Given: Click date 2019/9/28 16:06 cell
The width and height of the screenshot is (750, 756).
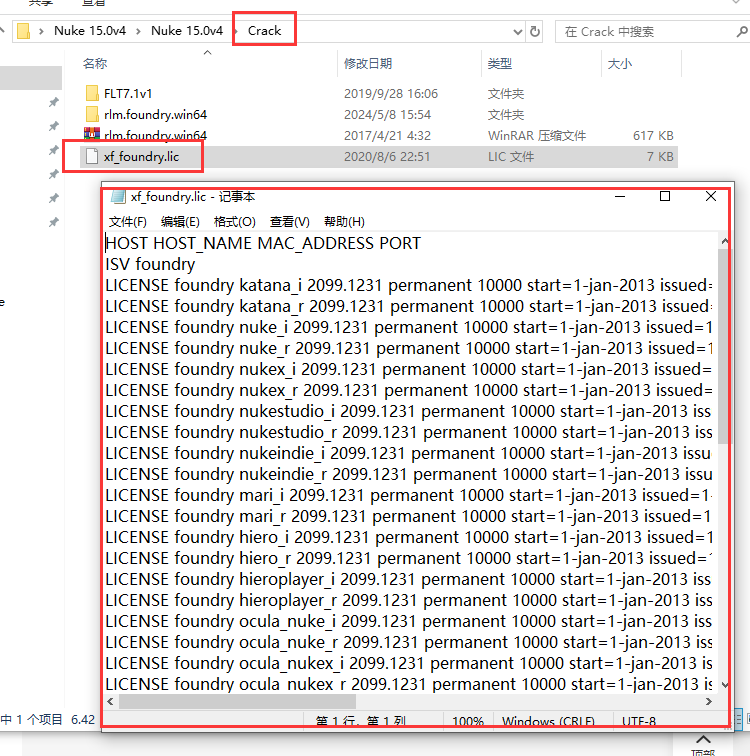Looking at the screenshot, I should (391, 94).
